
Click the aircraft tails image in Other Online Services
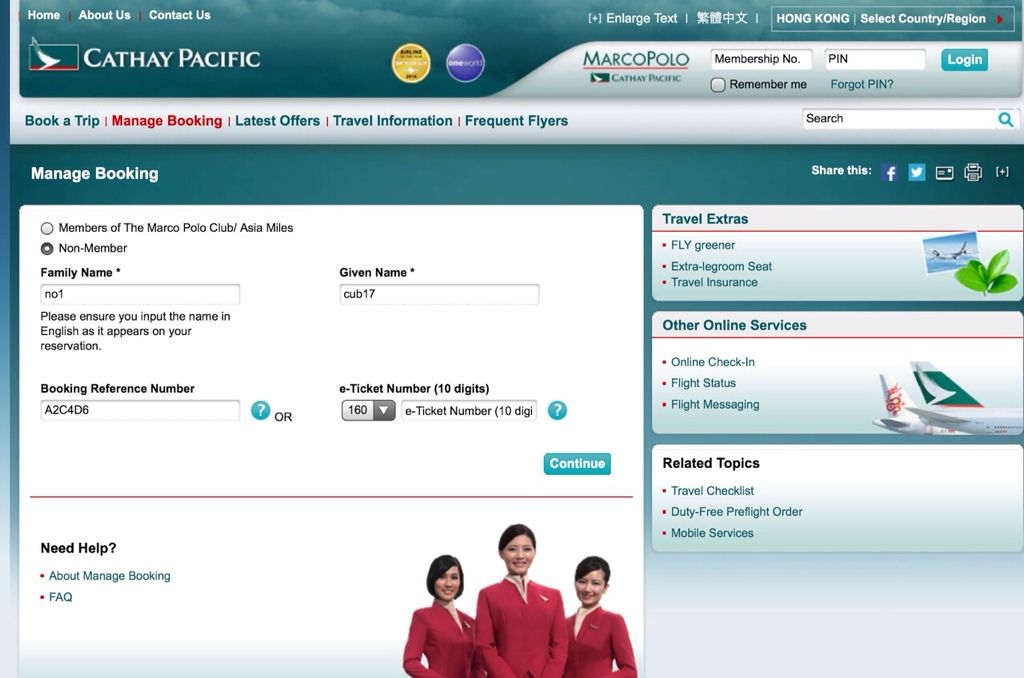tap(947, 397)
